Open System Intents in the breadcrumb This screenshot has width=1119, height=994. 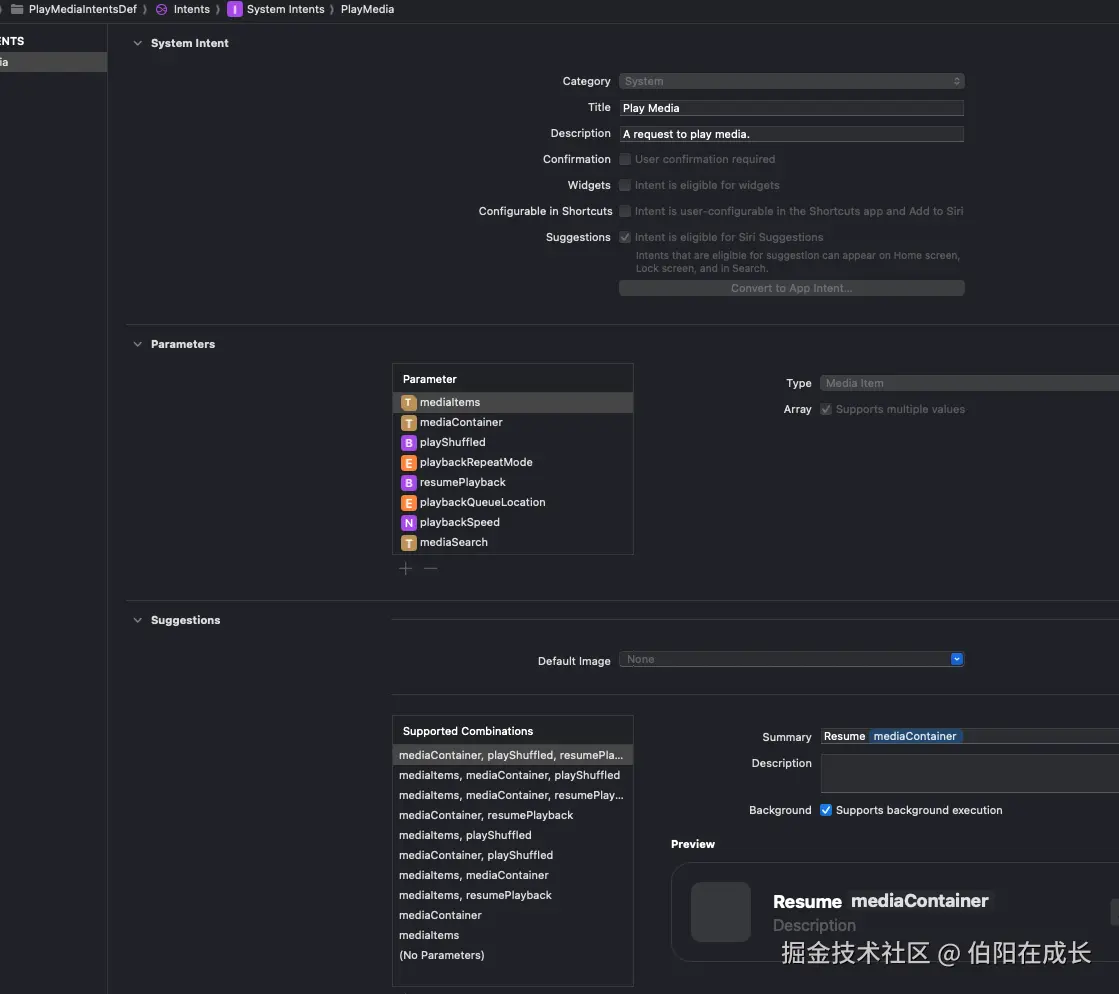point(285,9)
